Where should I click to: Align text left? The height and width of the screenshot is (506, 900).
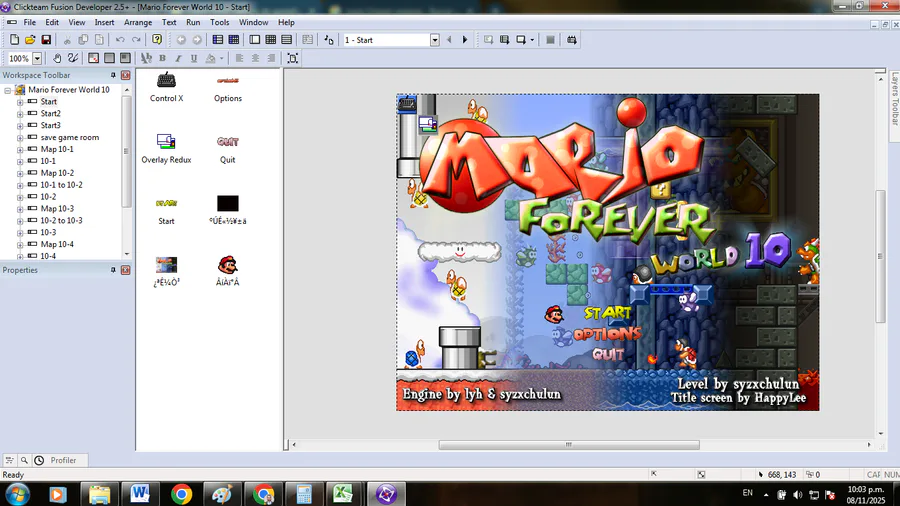click(x=239, y=58)
